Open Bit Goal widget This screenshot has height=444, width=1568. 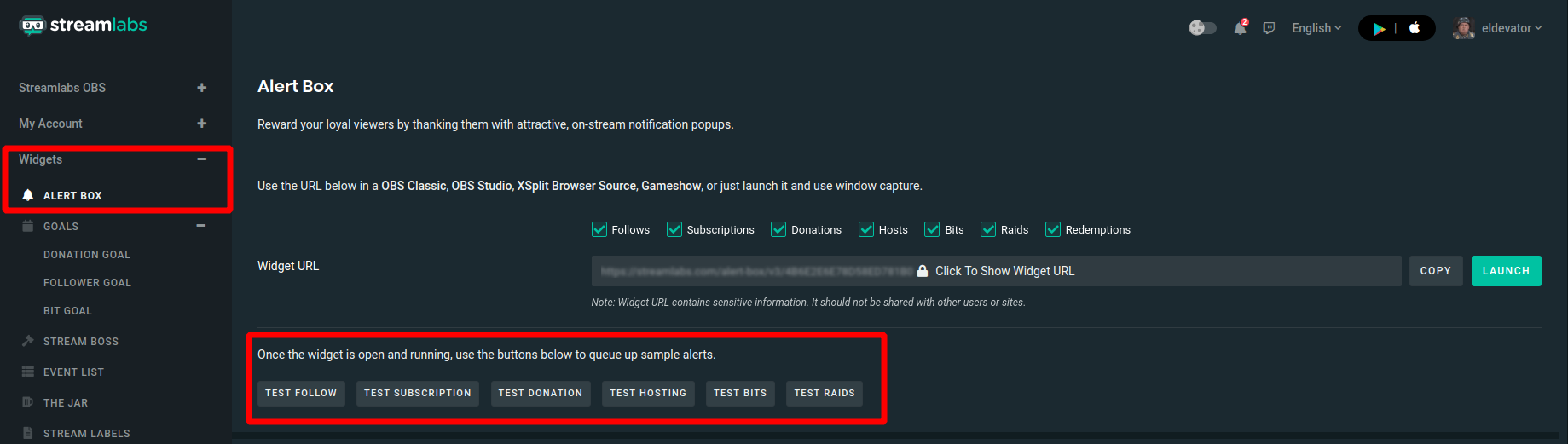click(x=67, y=311)
